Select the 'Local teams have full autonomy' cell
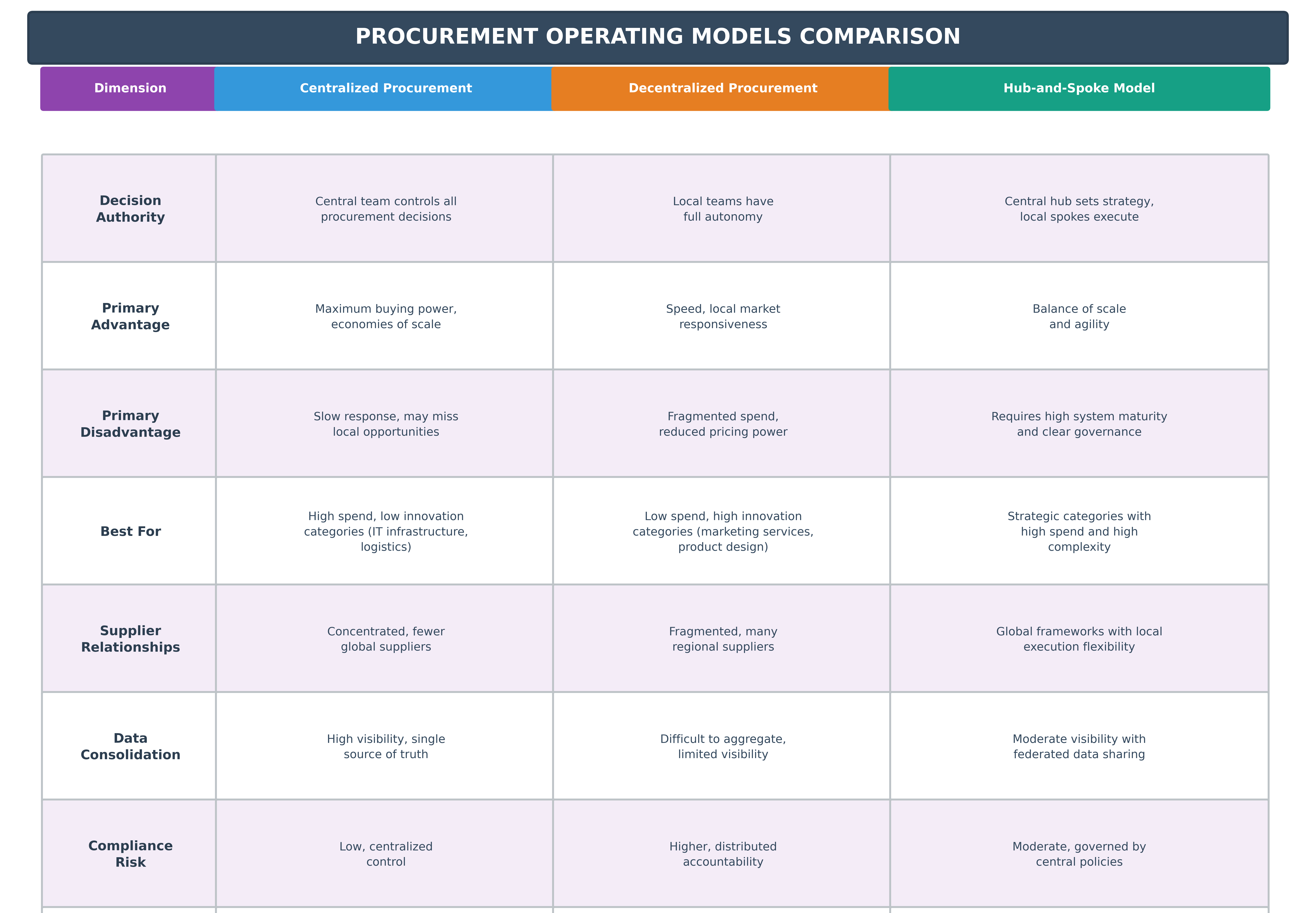The height and width of the screenshot is (913, 1316). tap(723, 209)
